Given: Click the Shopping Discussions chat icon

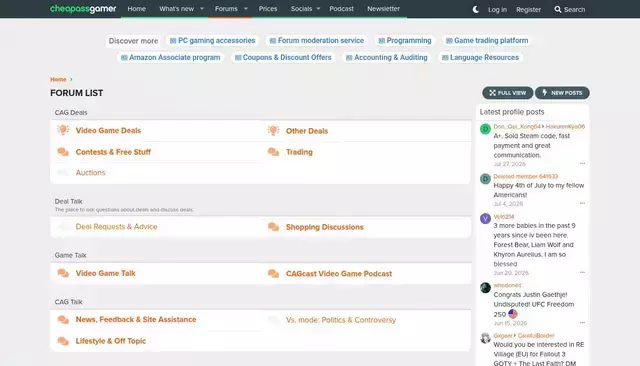Looking at the screenshot, I should coord(273,227).
